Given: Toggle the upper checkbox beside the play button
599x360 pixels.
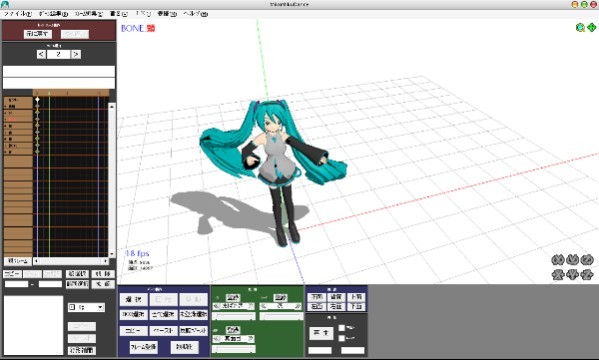Looking at the screenshot, I should [x=342, y=328].
